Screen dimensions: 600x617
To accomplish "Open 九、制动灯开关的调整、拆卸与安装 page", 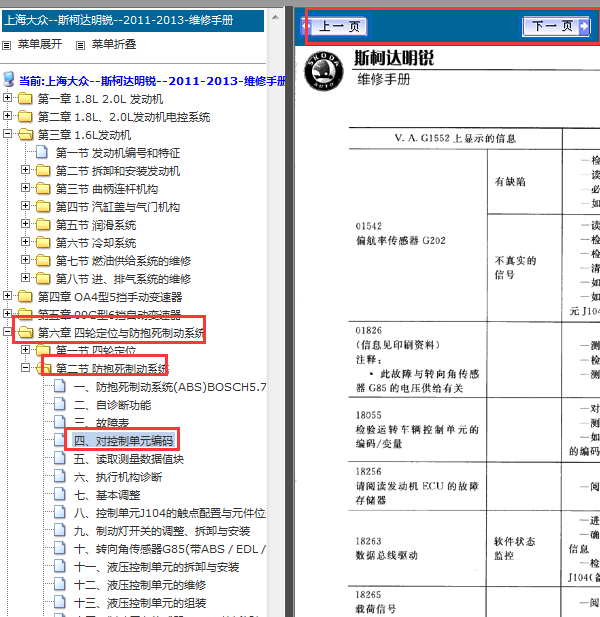I will [162, 531].
